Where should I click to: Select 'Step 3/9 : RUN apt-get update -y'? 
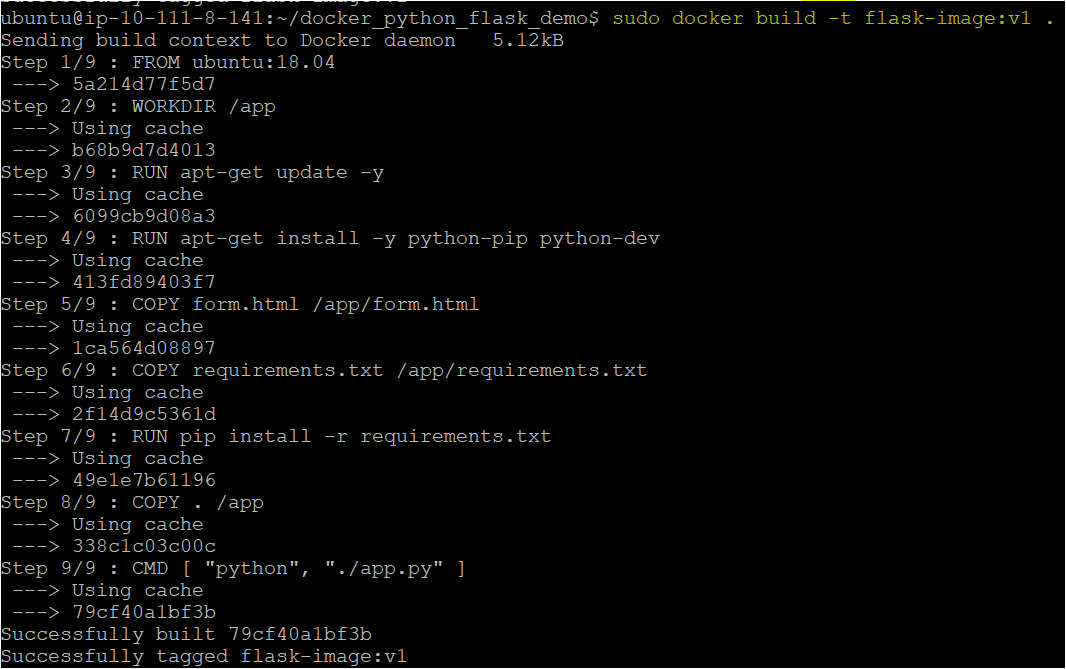pos(192,173)
